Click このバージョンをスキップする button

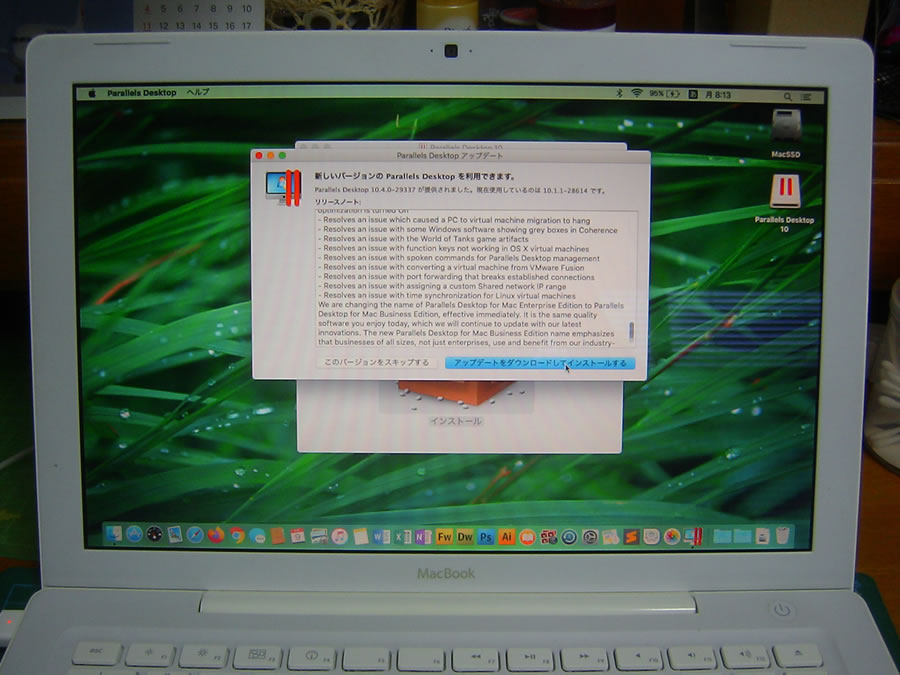tap(376, 362)
